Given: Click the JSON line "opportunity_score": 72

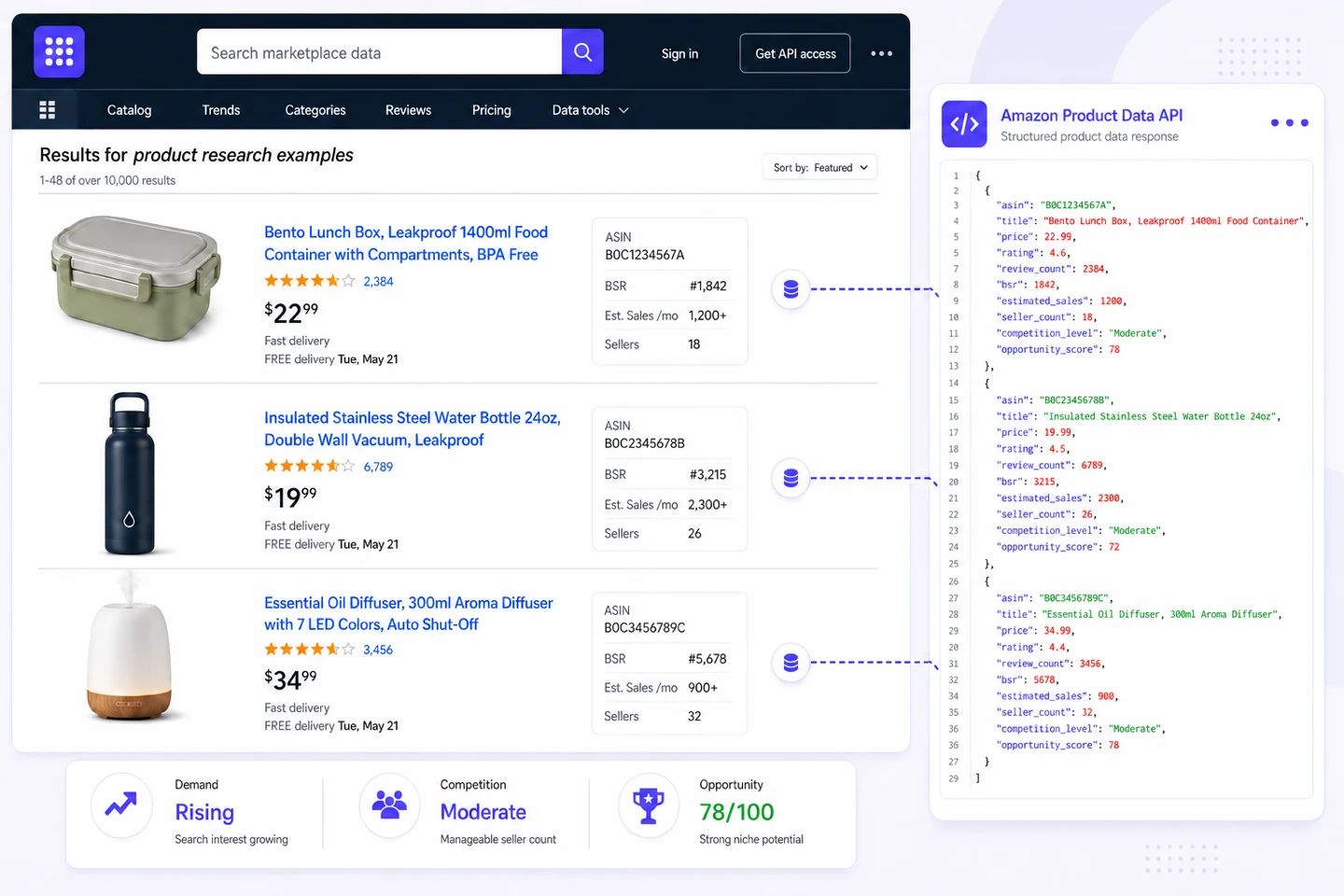Looking at the screenshot, I should click(1057, 547).
